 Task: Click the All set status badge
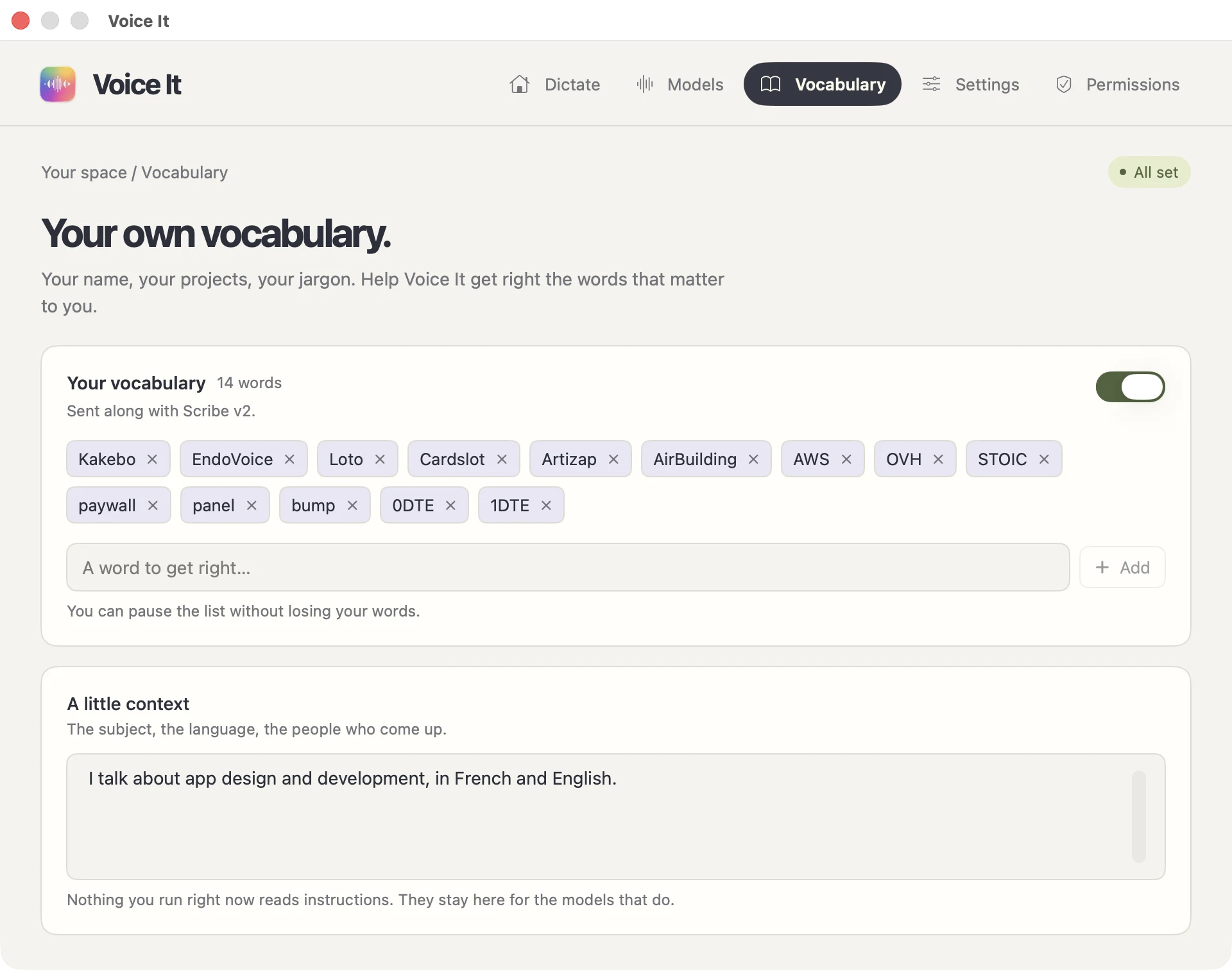tap(1149, 172)
